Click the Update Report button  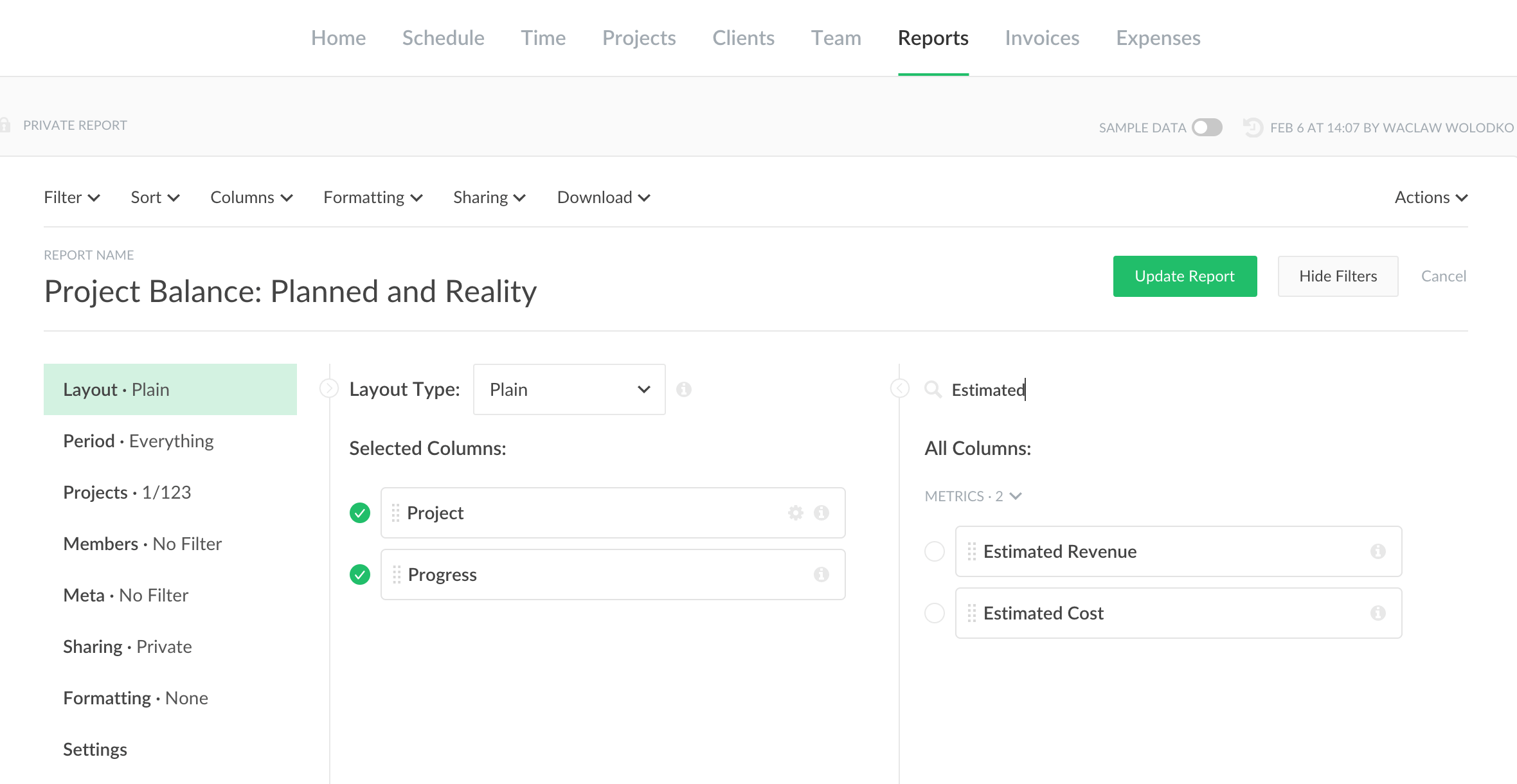pyautogui.click(x=1185, y=276)
